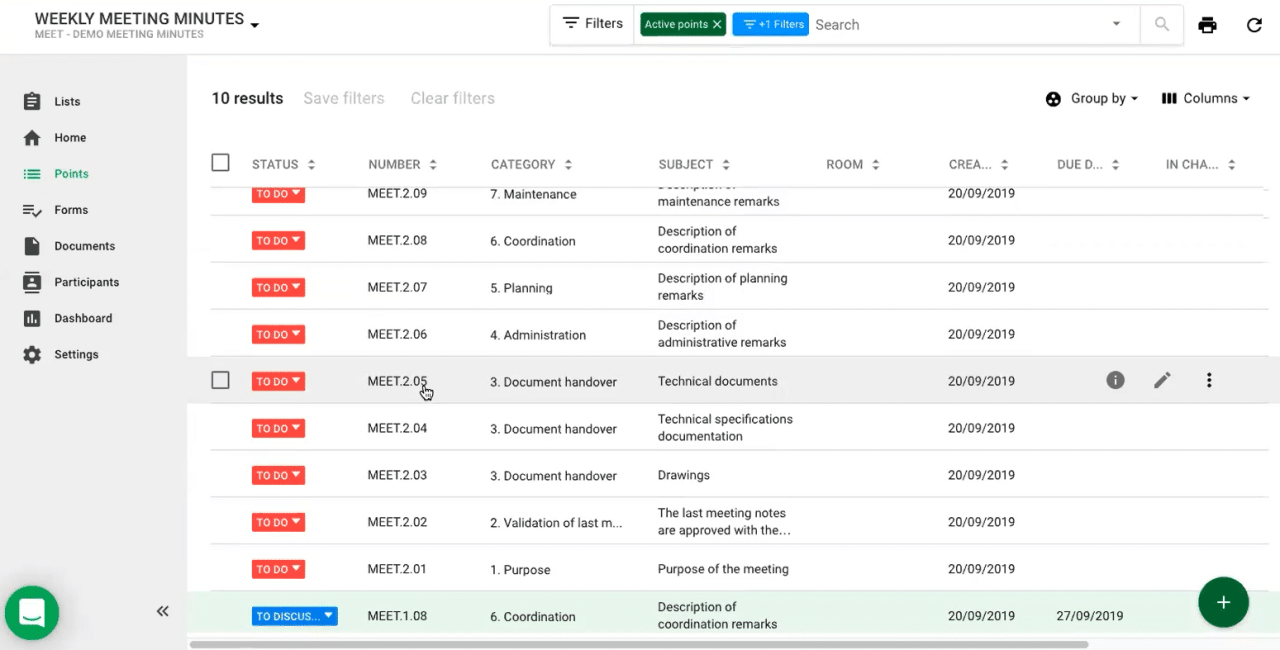The image size is (1280, 650).
Task: Check the MEET.2.05 row checkbox
Action: (x=221, y=380)
